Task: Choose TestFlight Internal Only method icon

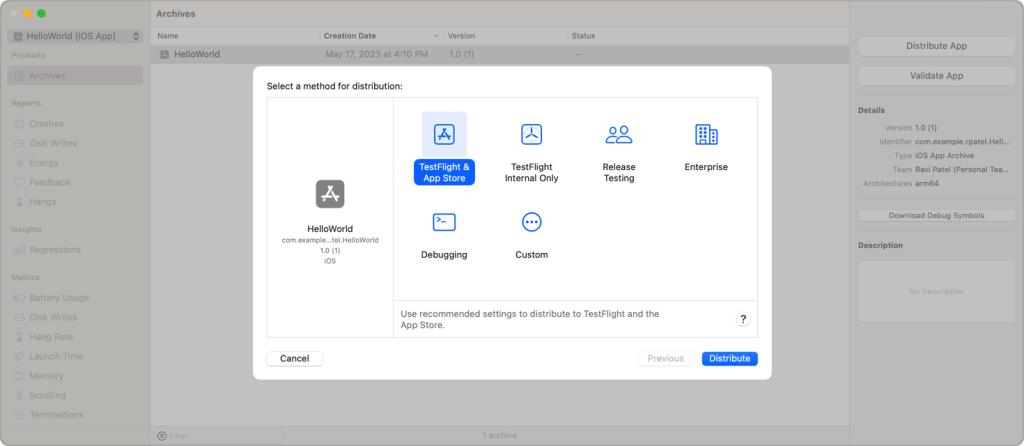Action: pyautogui.click(x=532, y=135)
